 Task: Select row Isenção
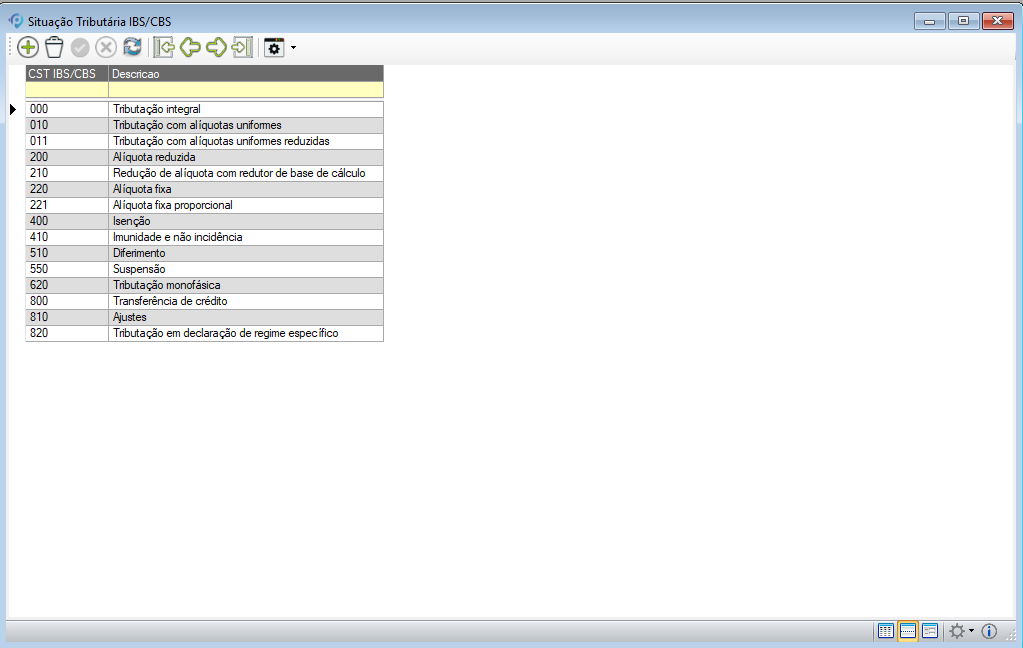(204, 221)
